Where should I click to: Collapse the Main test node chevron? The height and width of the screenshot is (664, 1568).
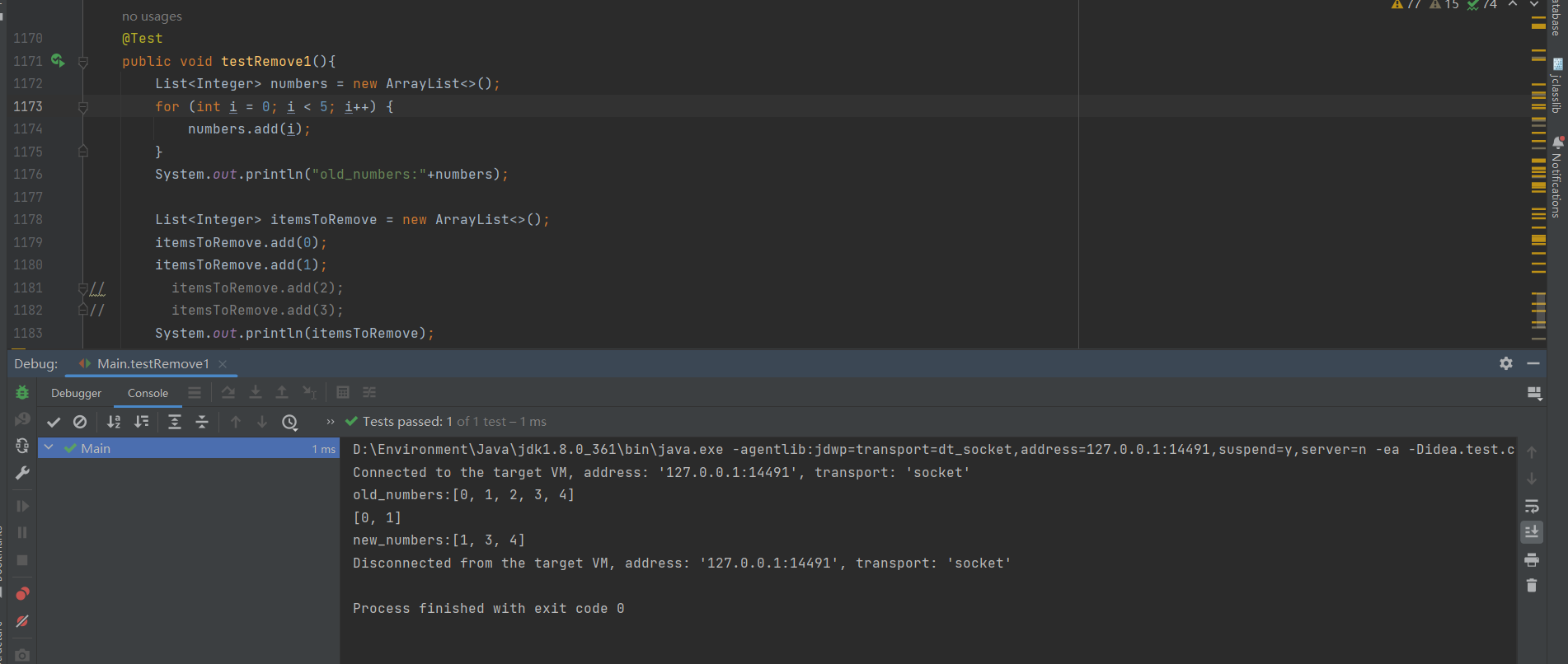pyautogui.click(x=49, y=447)
